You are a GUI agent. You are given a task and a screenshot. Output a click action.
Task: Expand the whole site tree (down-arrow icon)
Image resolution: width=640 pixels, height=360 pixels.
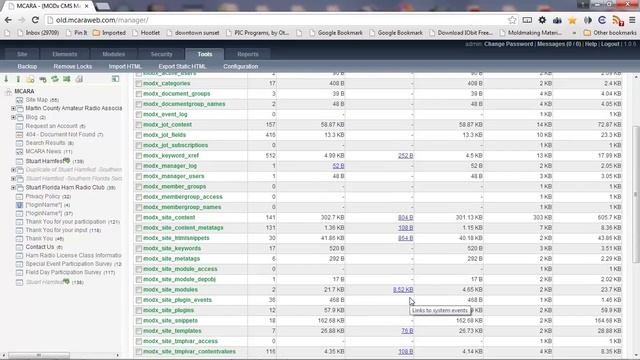coord(6,79)
